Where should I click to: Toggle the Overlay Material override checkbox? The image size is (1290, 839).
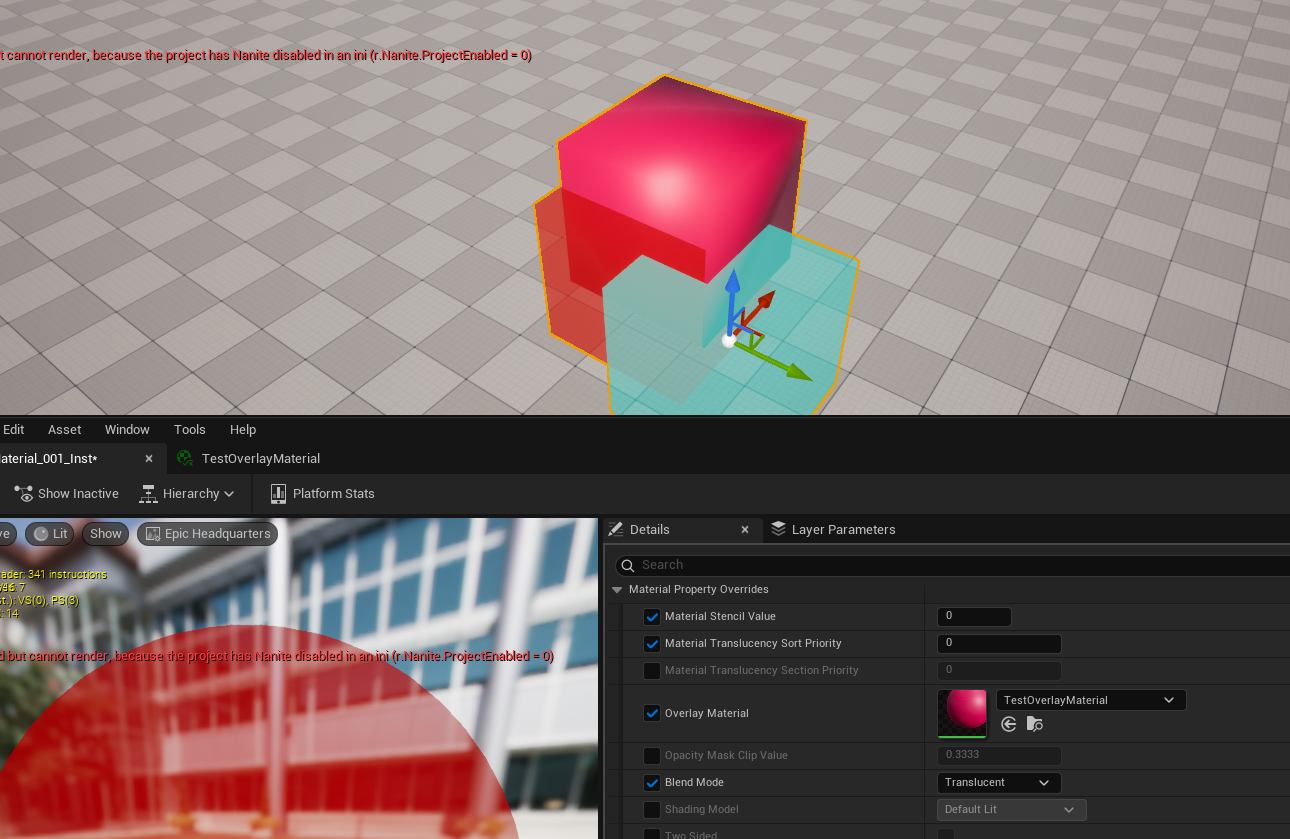coord(652,713)
